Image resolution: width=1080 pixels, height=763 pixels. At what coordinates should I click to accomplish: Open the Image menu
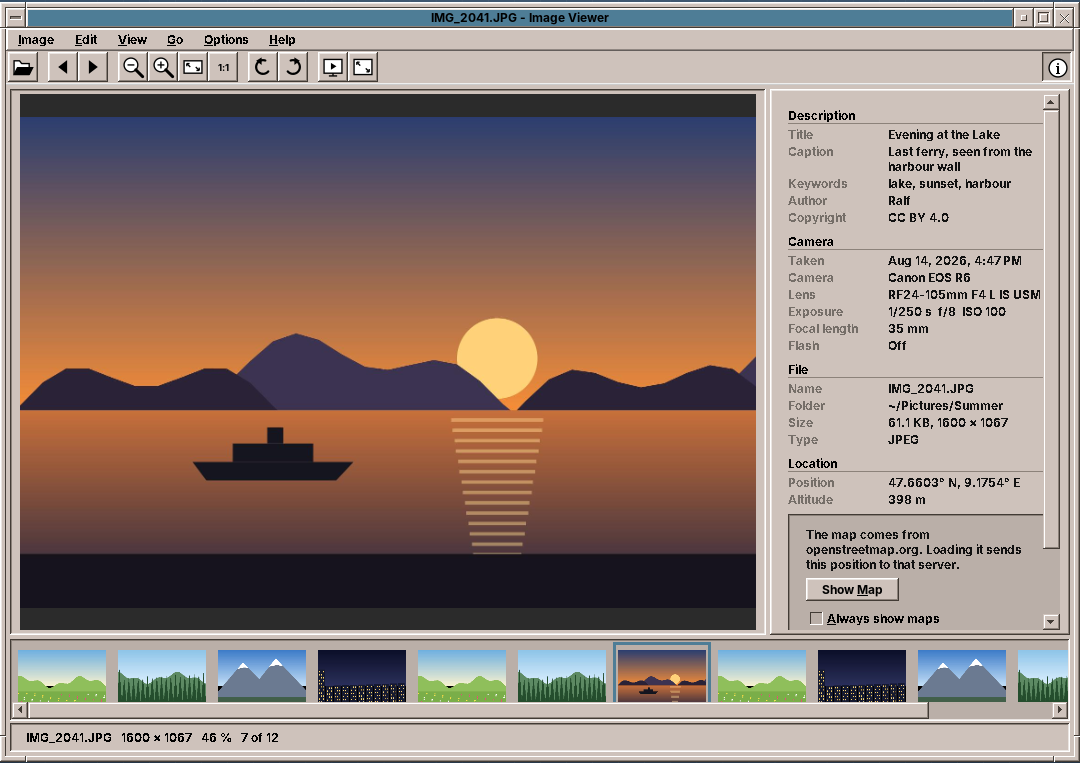pos(36,40)
